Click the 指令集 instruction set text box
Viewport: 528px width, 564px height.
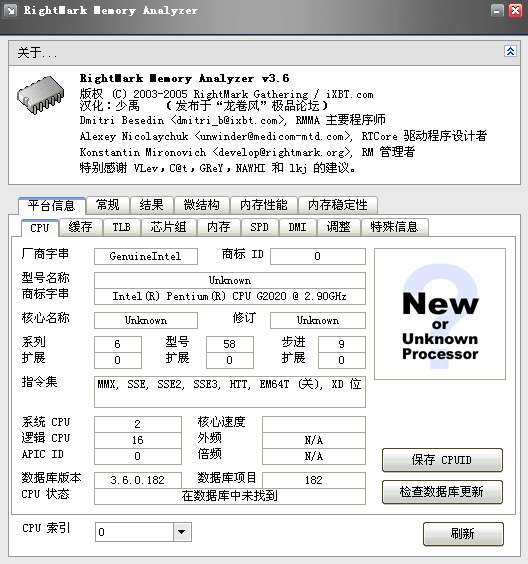[230, 392]
